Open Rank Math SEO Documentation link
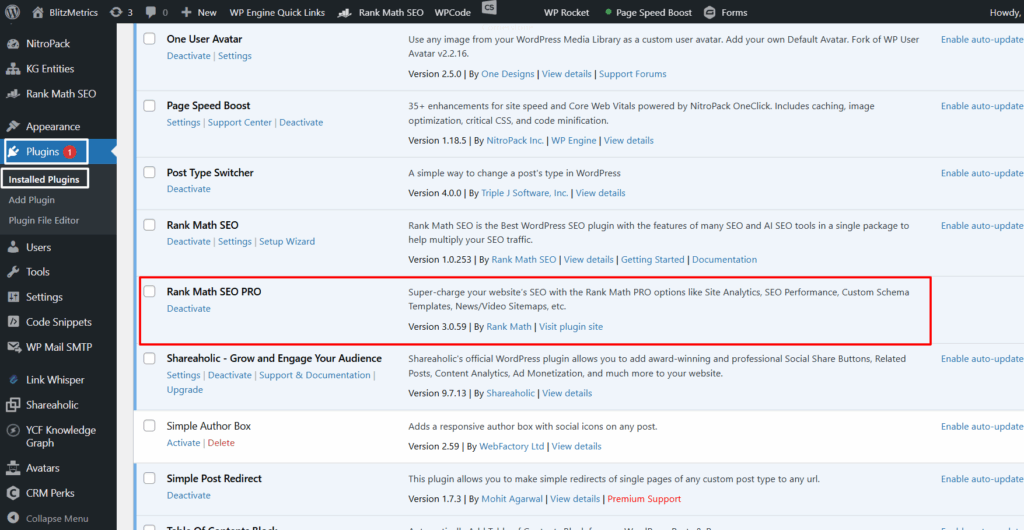 724,260
